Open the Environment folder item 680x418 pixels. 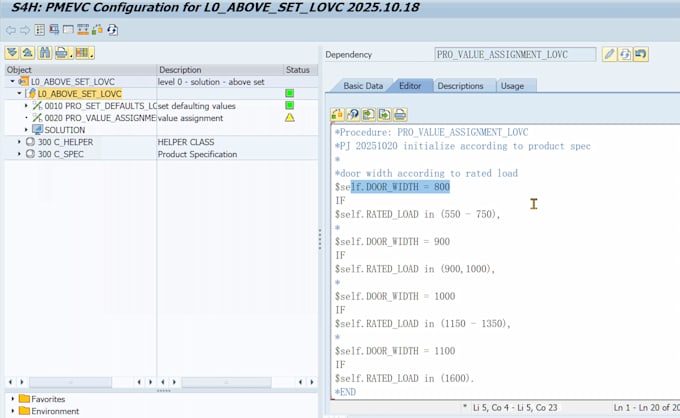click(55, 411)
